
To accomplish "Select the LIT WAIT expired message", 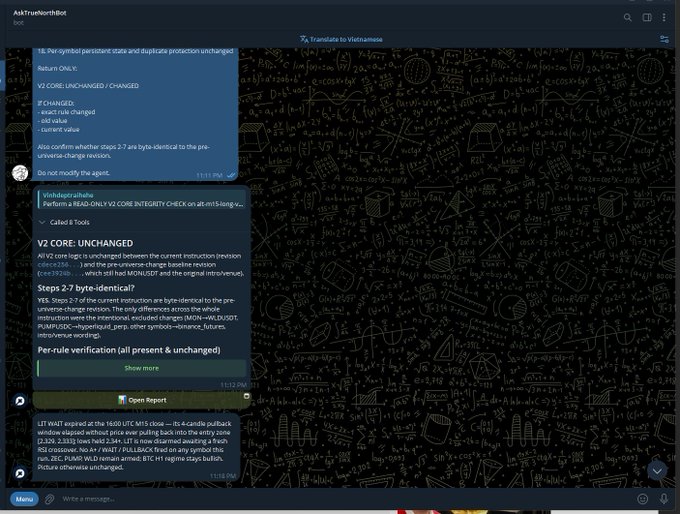I will [134, 445].
